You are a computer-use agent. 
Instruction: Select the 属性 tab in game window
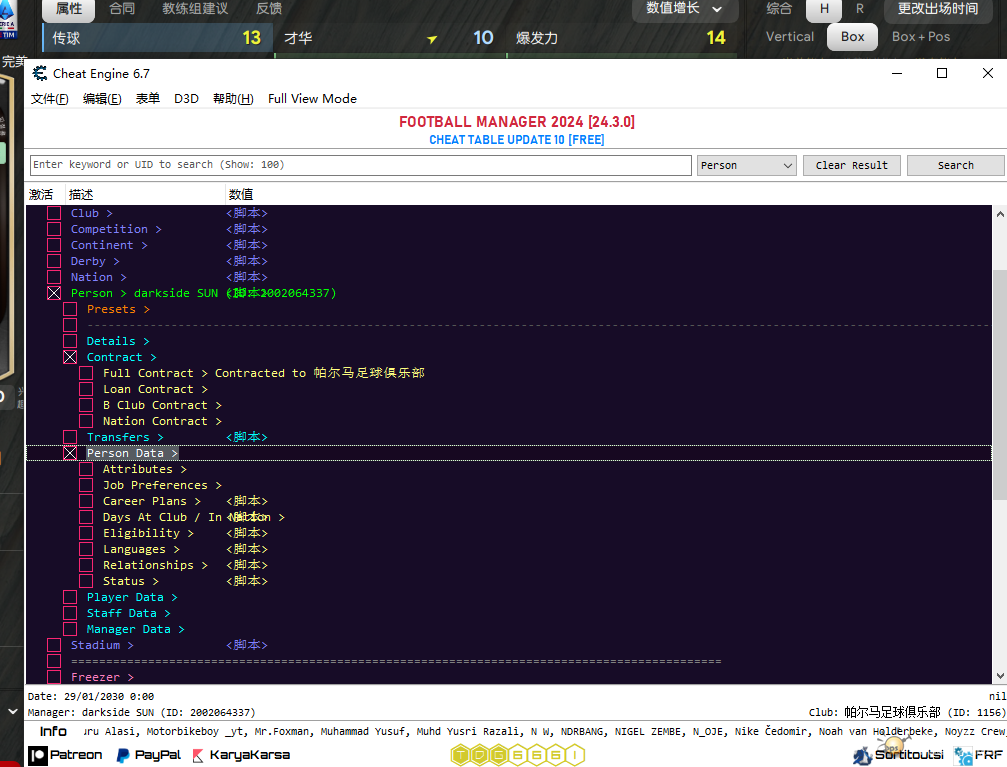[x=69, y=9]
